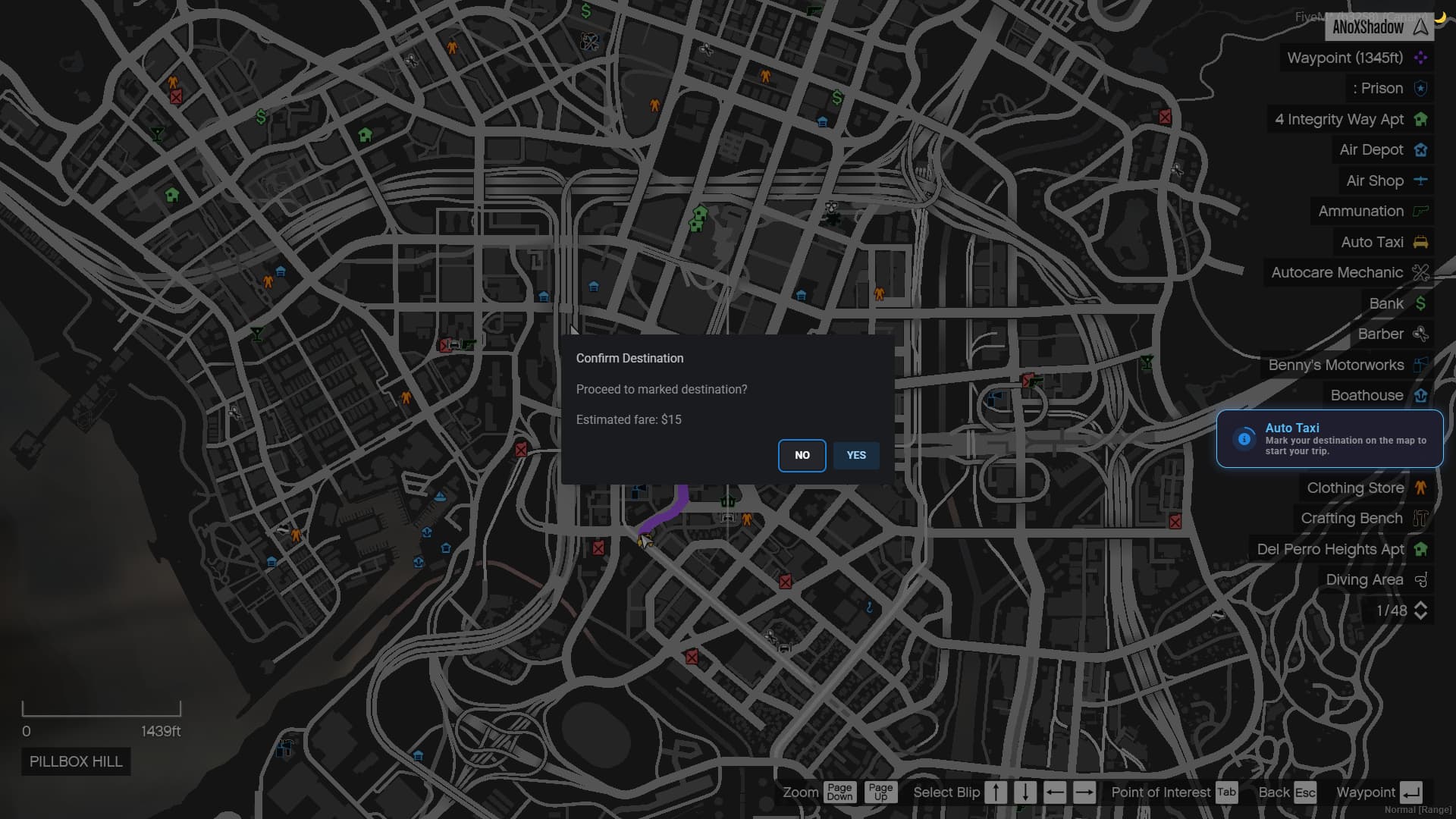Select Ammunation in legend
The image size is (1456, 819).
tap(1372, 211)
